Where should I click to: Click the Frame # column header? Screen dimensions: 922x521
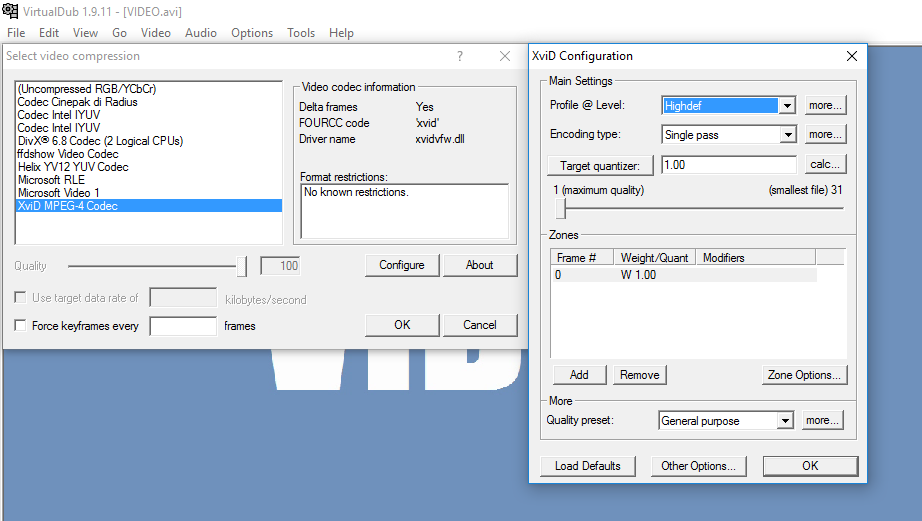click(582, 258)
